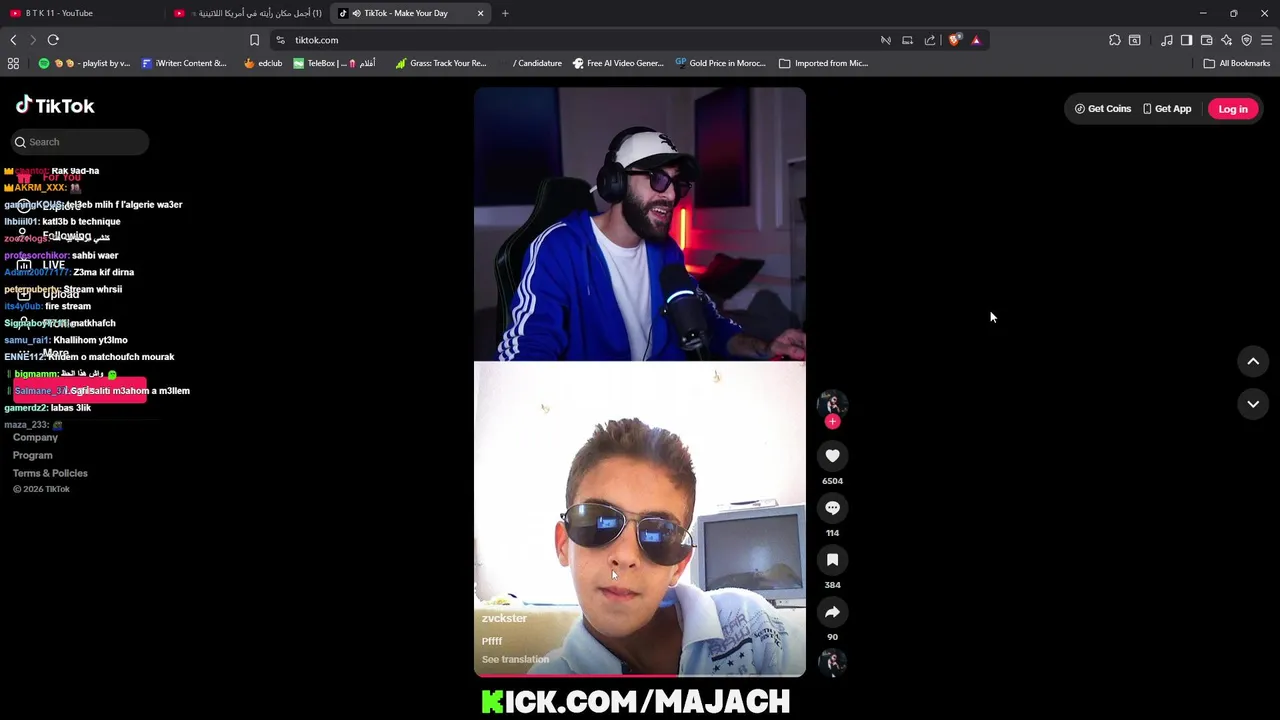The width and height of the screenshot is (1280, 720).
Task: Click the install app icon in address bar
Action: pos(907,40)
